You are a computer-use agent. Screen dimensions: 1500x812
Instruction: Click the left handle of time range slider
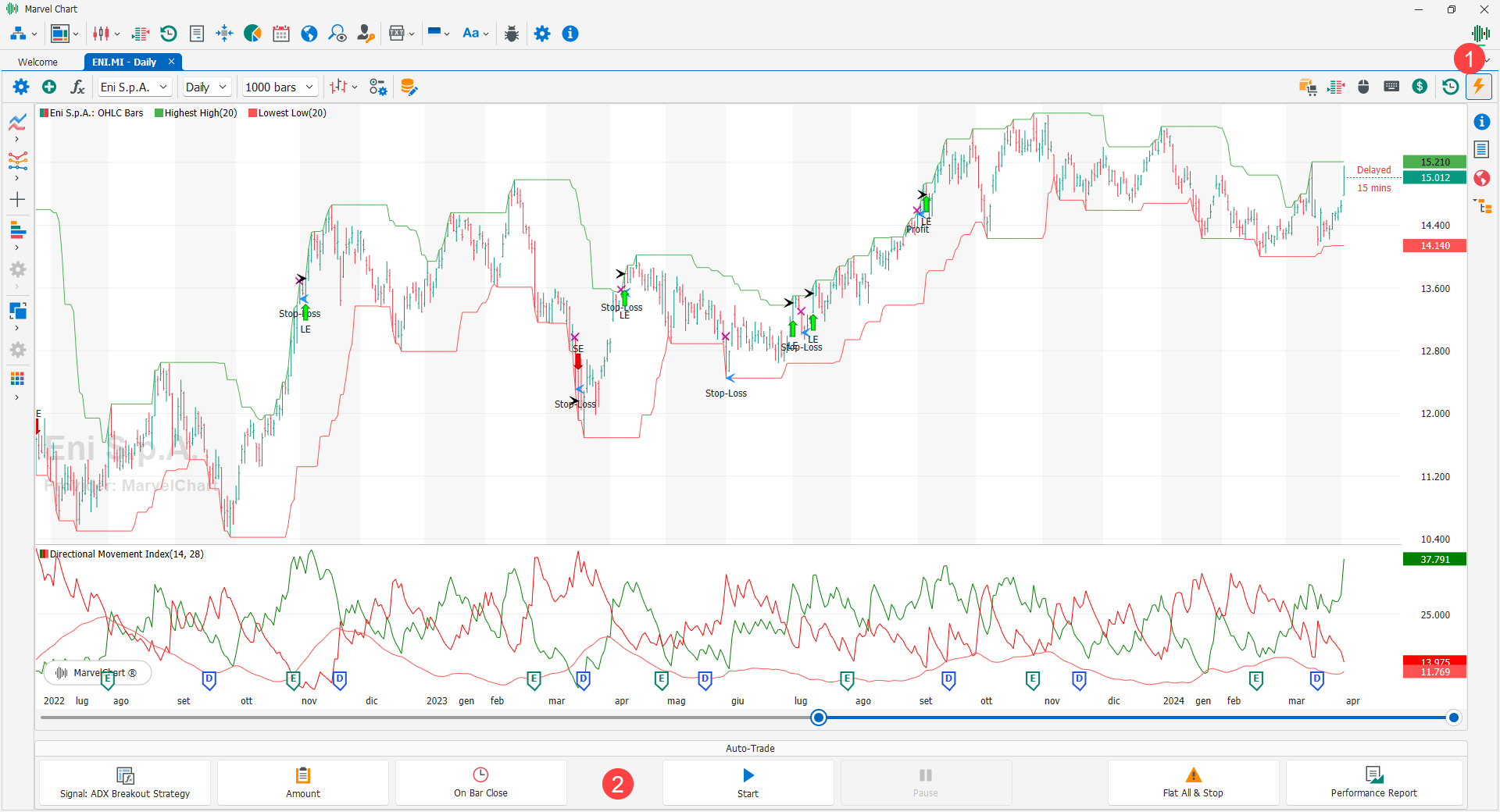pos(818,718)
